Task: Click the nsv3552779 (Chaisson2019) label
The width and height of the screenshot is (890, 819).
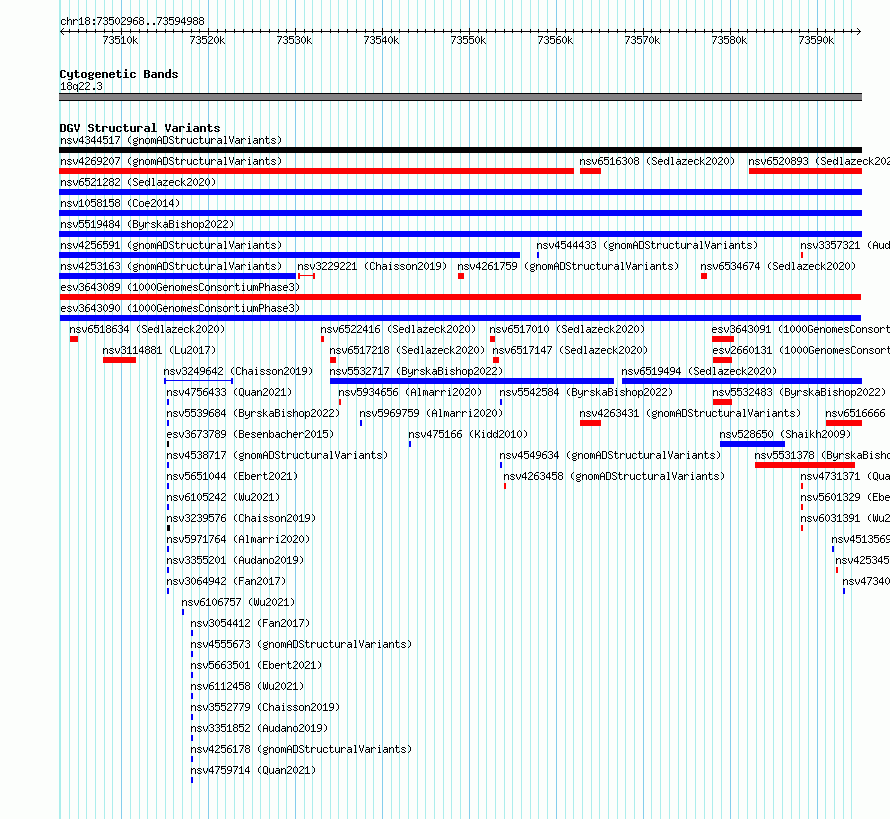Action: 265,707
